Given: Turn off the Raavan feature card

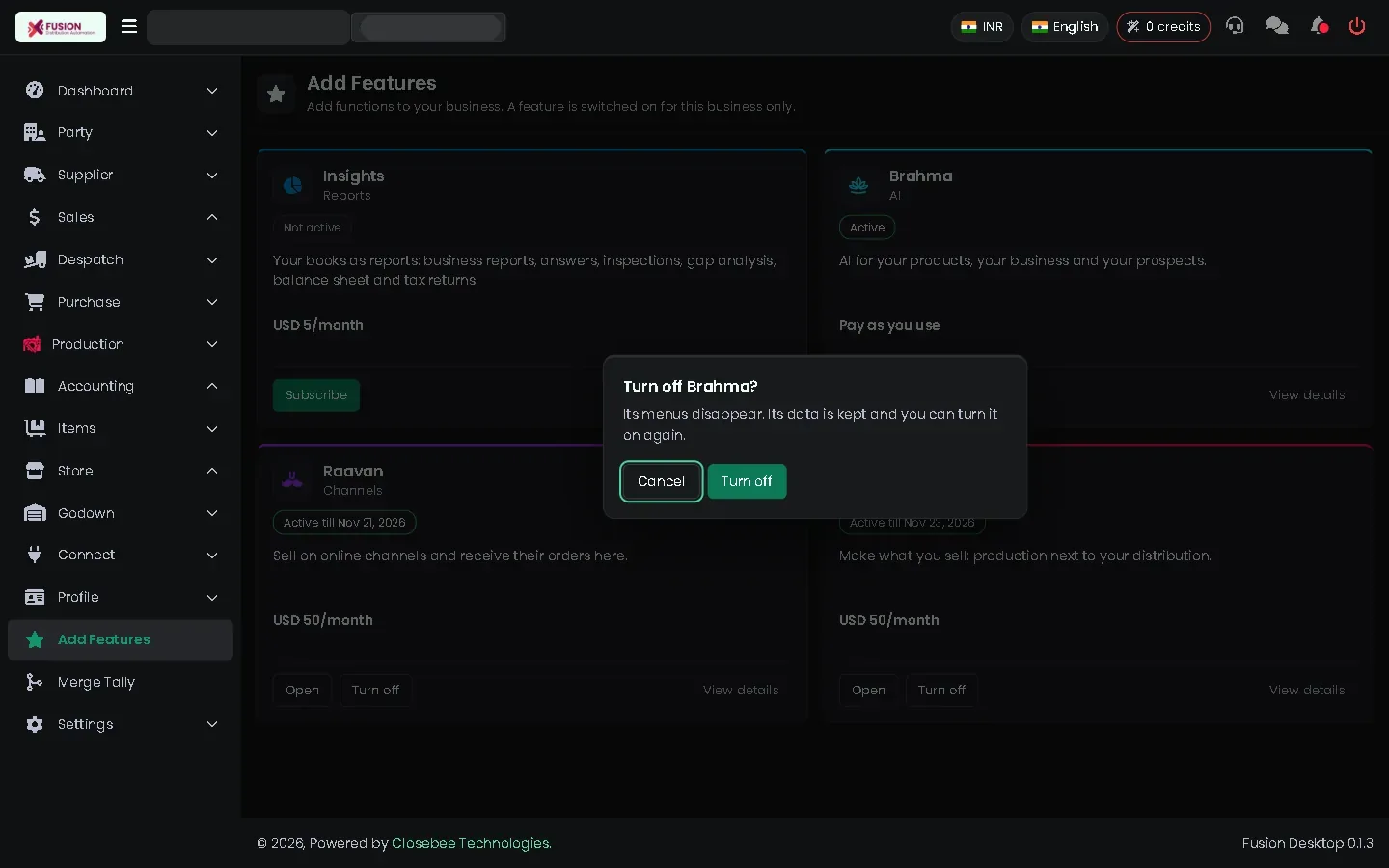Looking at the screenshot, I should [375, 691].
